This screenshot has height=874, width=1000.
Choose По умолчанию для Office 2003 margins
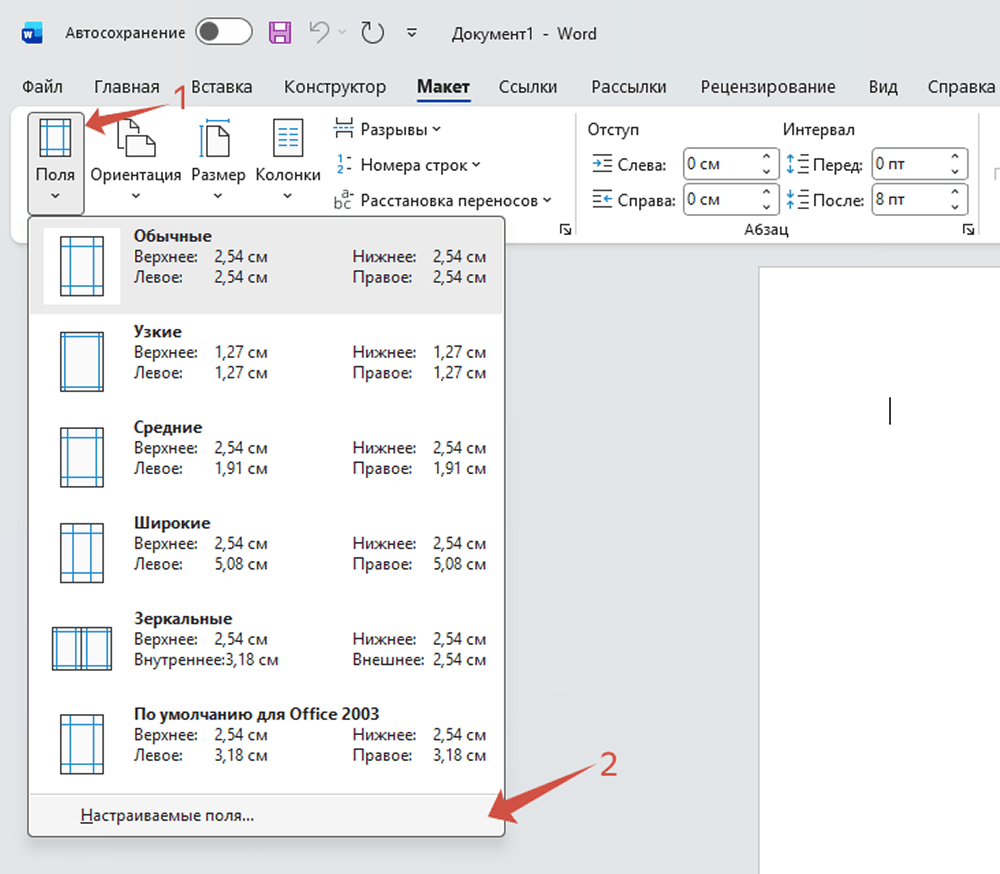click(x=267, y=744)
